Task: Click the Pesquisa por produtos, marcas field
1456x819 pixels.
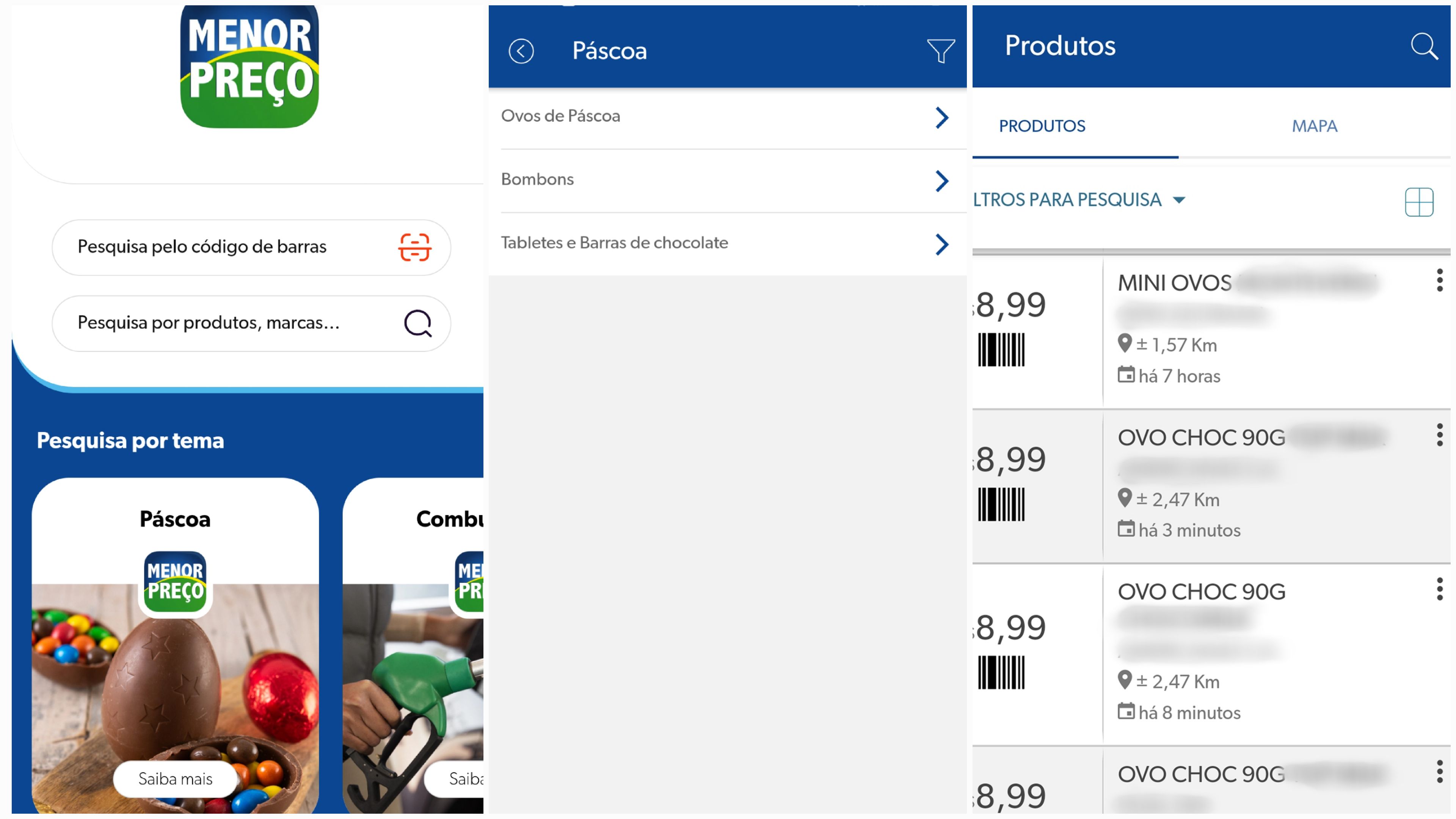Action: point(251,323)
